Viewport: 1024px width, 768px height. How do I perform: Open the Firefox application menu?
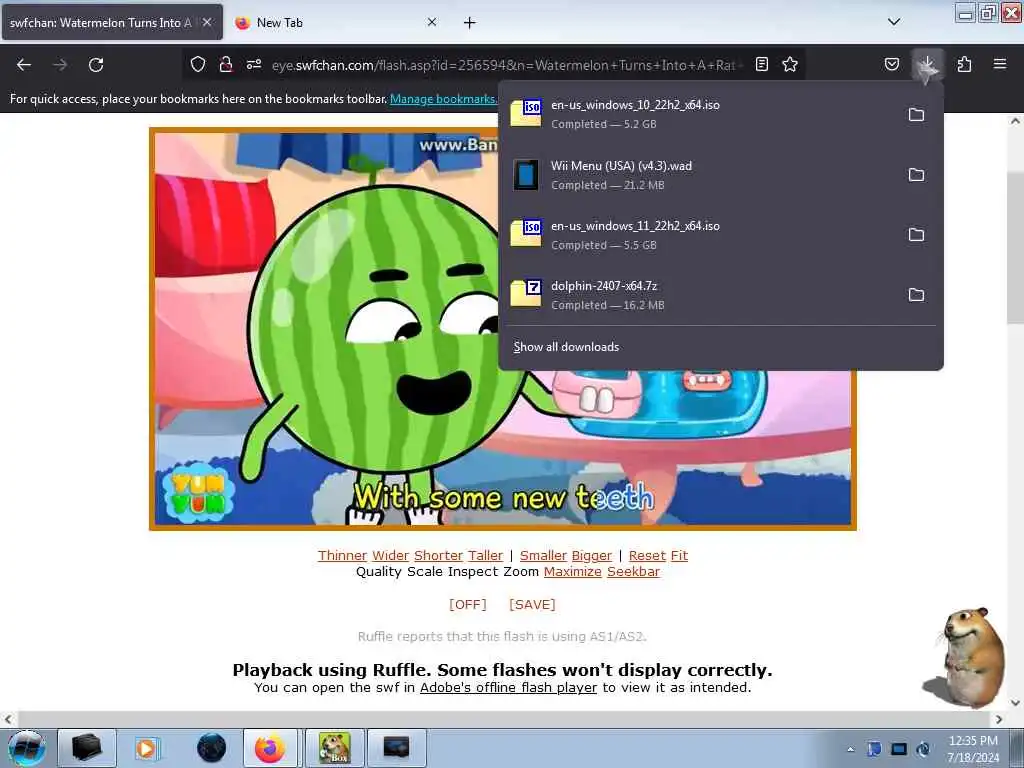click(x=1000, y=64)
